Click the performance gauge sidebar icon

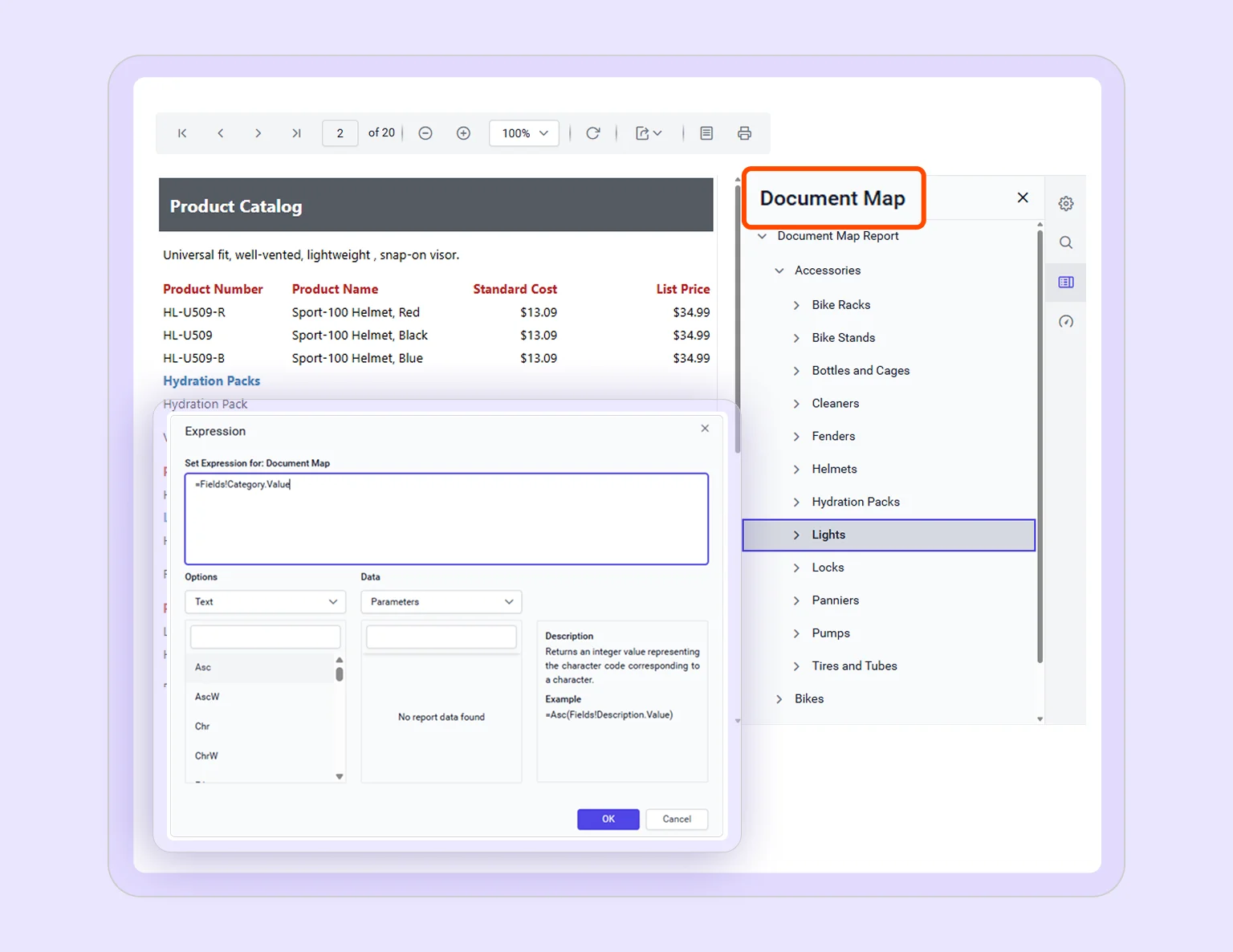point(1065,321)
